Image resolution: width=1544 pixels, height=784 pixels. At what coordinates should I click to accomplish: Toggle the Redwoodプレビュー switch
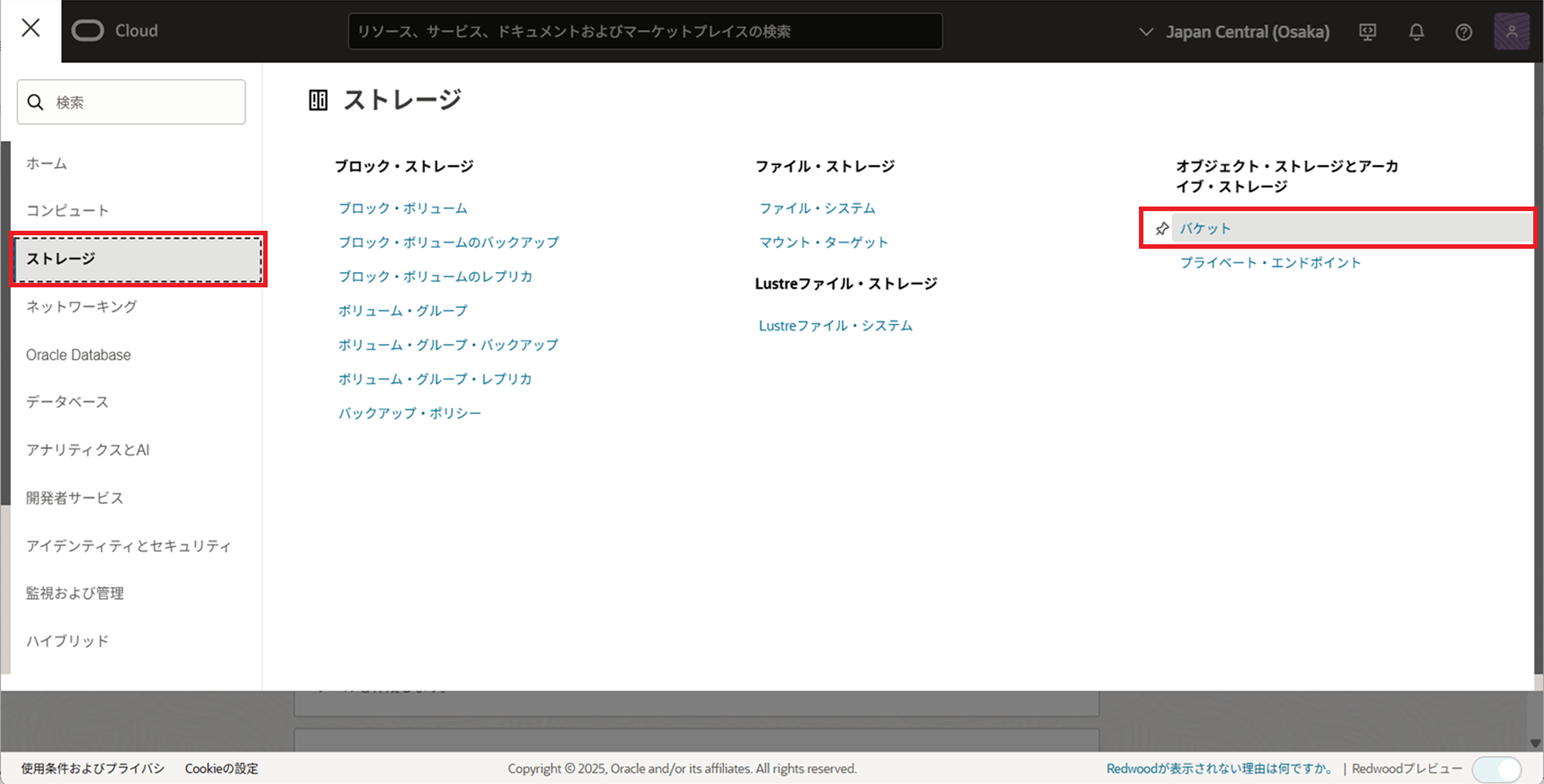pyautogui.click(x=1497, y=769)
